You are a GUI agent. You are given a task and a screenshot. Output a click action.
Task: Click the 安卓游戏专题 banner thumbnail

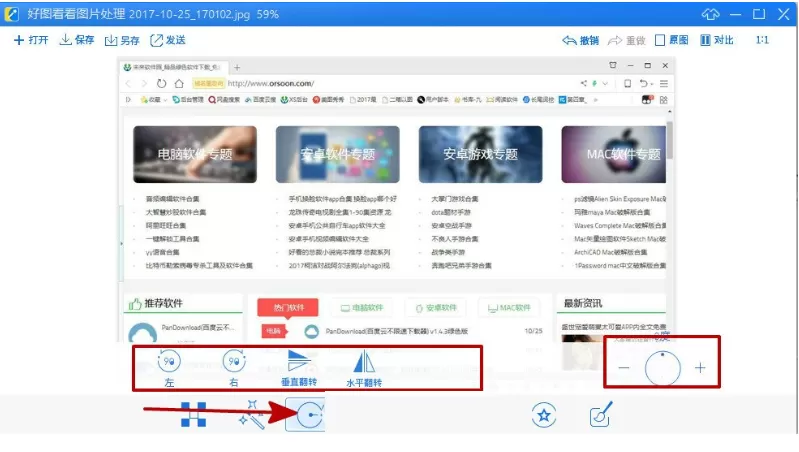[481, 154]
